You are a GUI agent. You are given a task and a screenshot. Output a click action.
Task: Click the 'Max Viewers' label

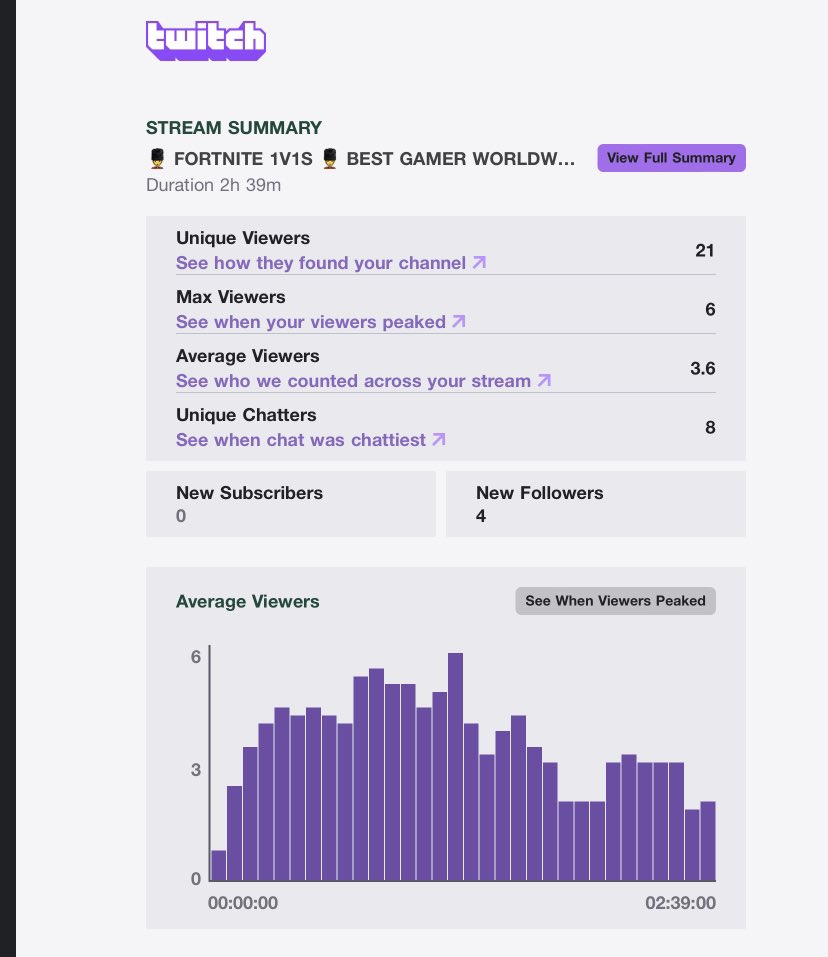point(231,297)
